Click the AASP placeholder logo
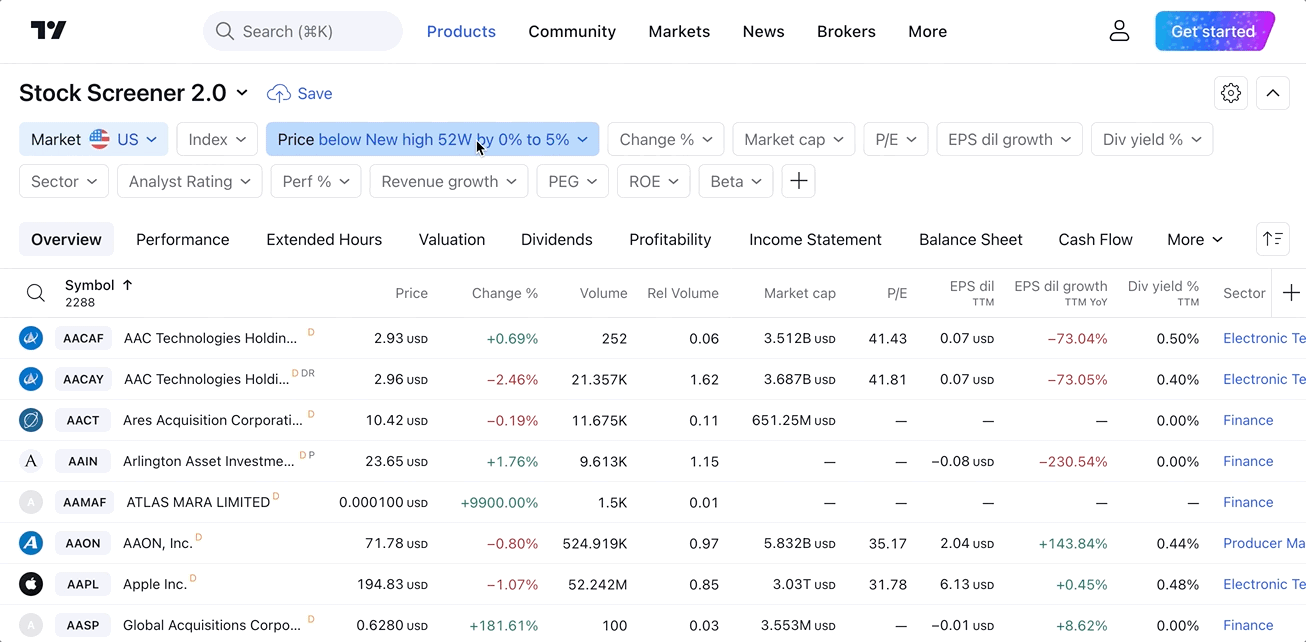Screen dimensions: 1306x642 click(x=31, y=625)
